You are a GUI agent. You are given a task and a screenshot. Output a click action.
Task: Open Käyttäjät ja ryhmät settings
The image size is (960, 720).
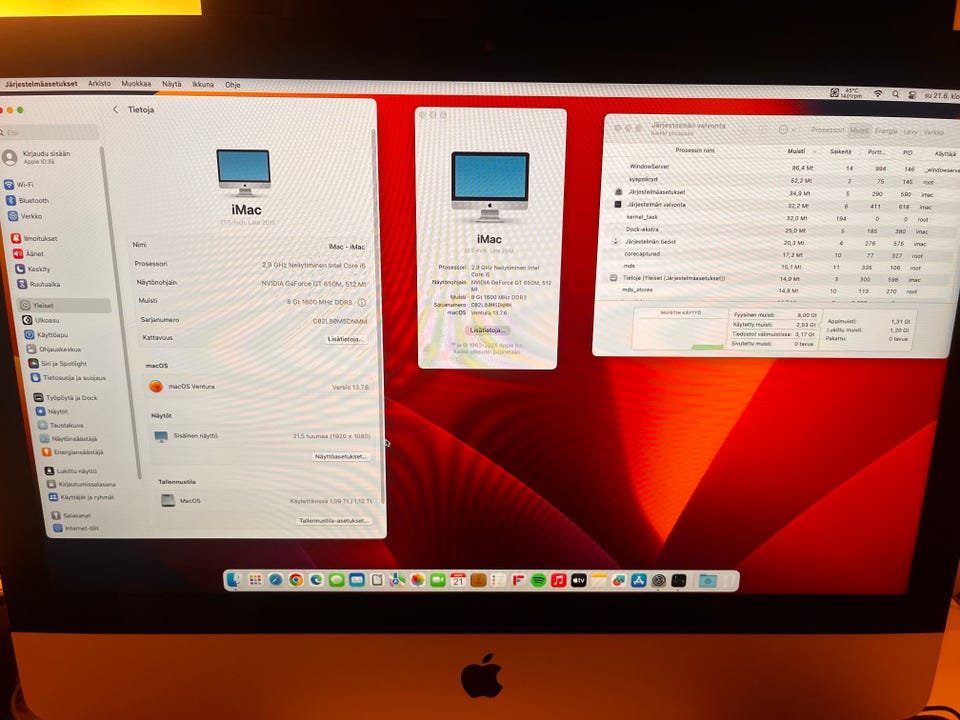pyautogui.click(x=81, y=497)
